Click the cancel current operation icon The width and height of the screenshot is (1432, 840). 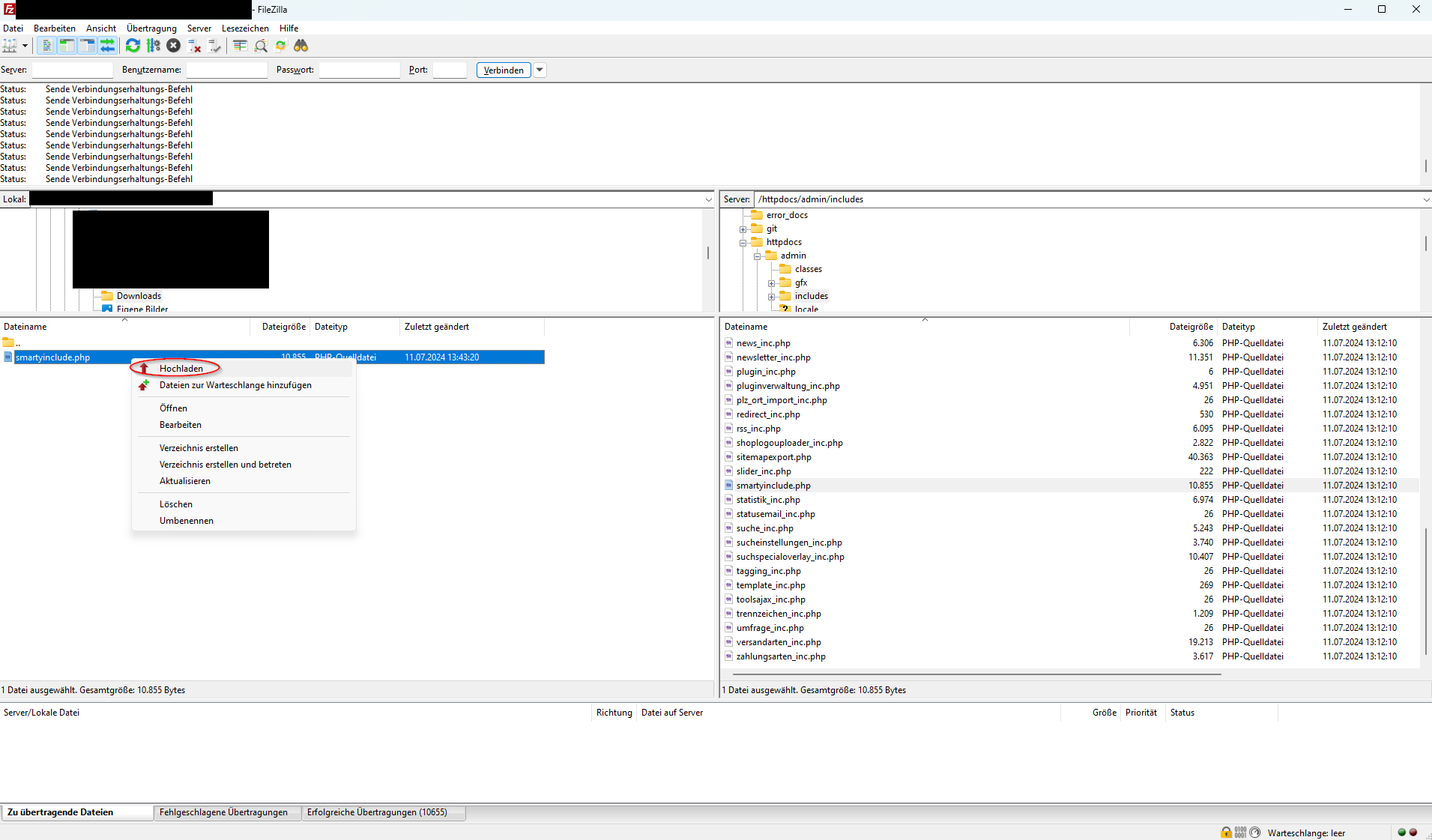173,46
